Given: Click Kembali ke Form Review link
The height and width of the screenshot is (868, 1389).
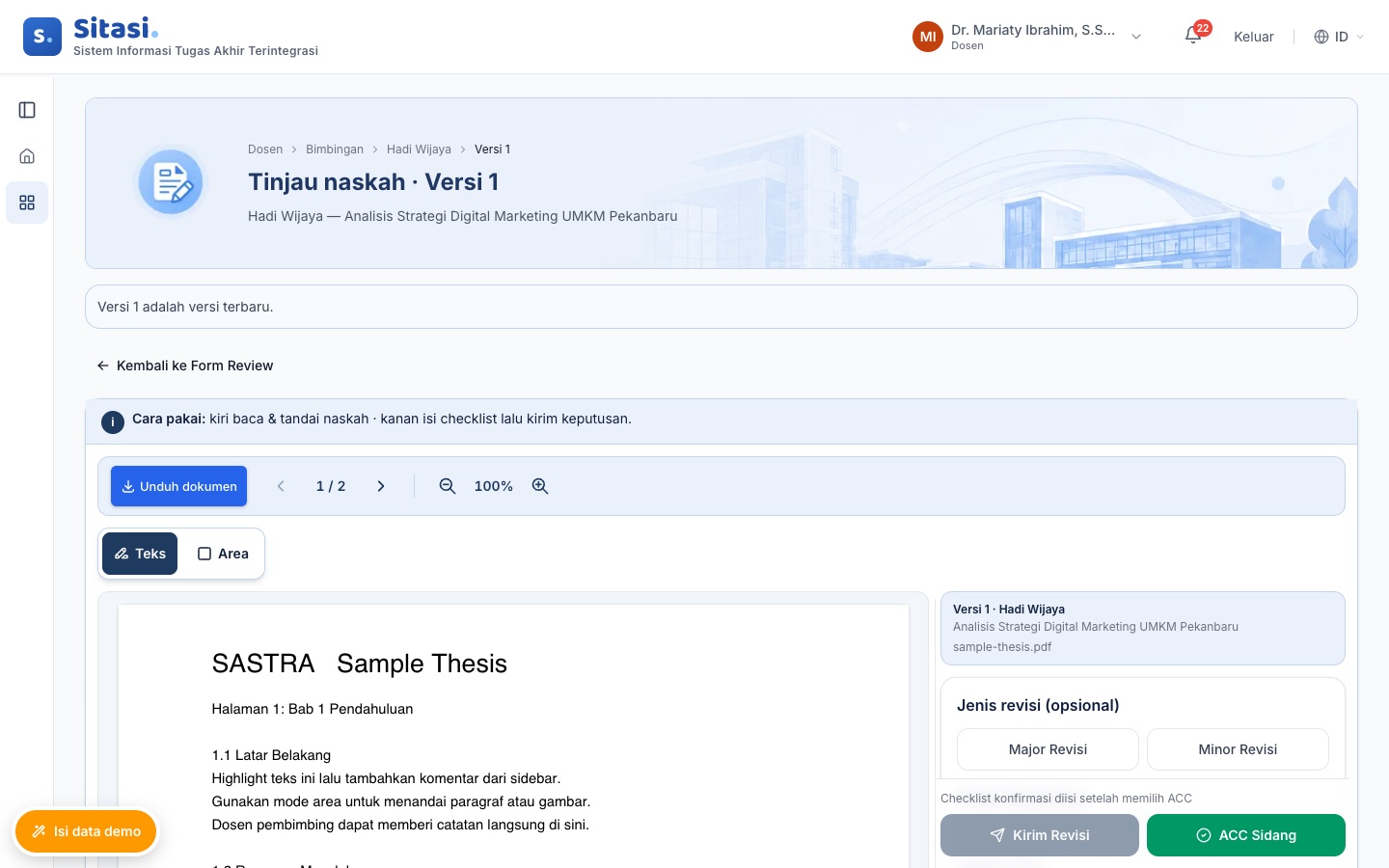Looking at the screenshot, I should click(185, 366).
